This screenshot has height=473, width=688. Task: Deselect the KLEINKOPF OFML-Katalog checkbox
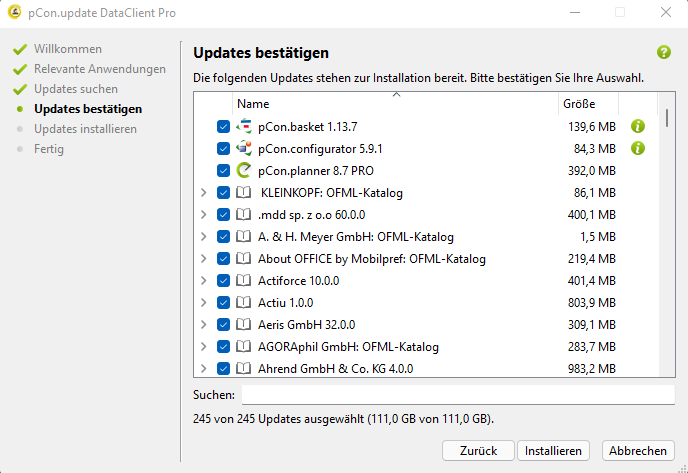pyautogui.click(x=223, y=192)
